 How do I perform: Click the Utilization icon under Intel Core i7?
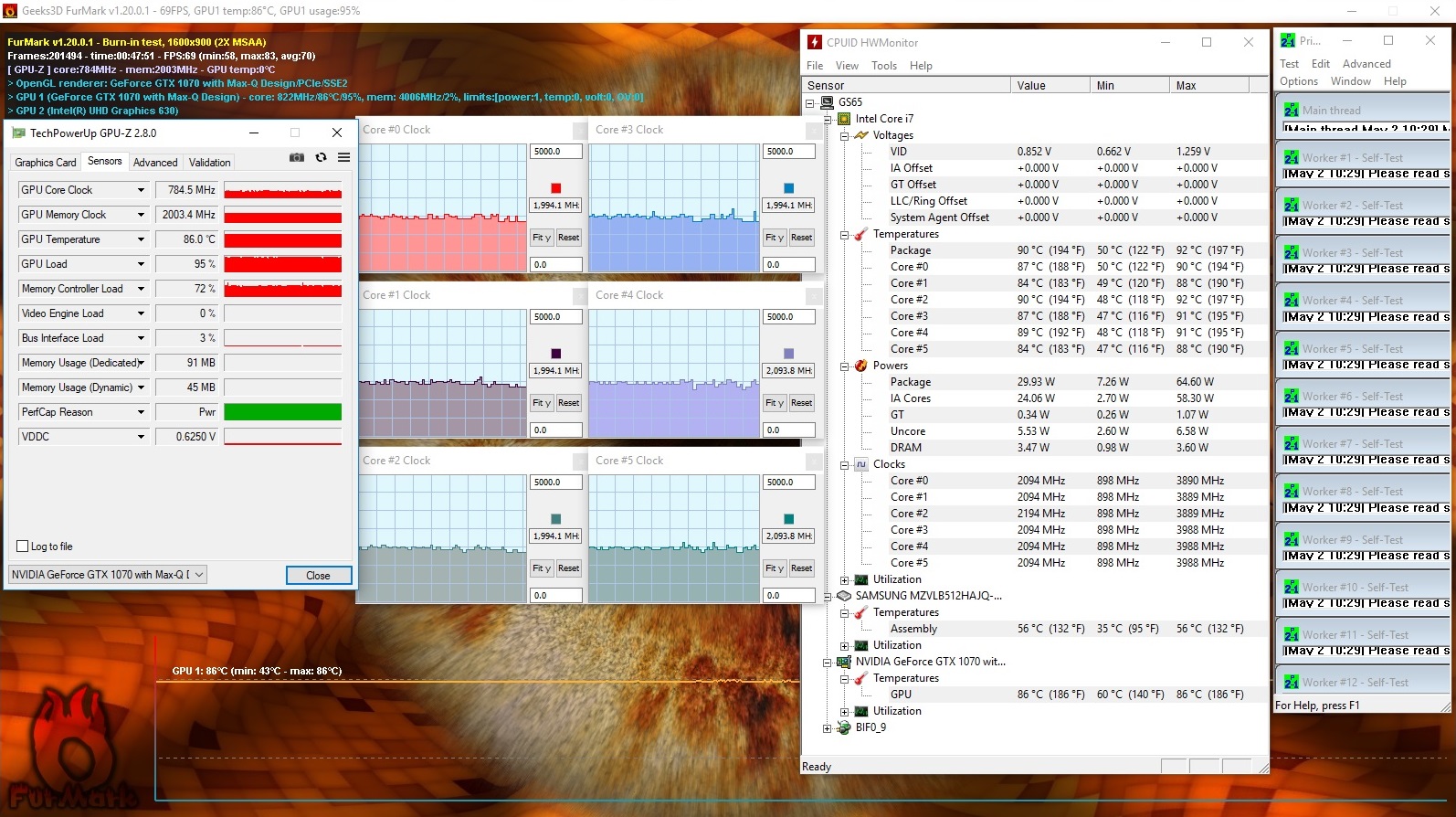[x=861, y=579]
